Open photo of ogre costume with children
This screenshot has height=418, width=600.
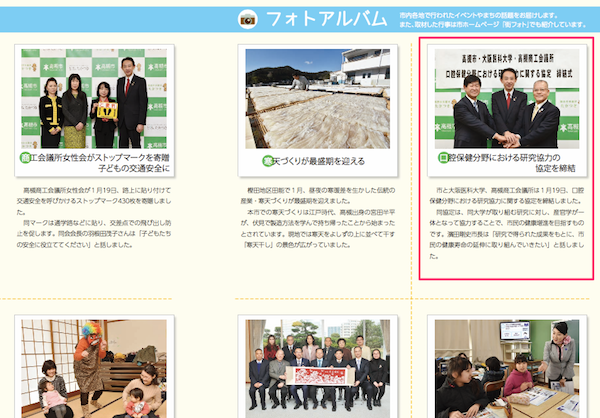pos(94,369)
